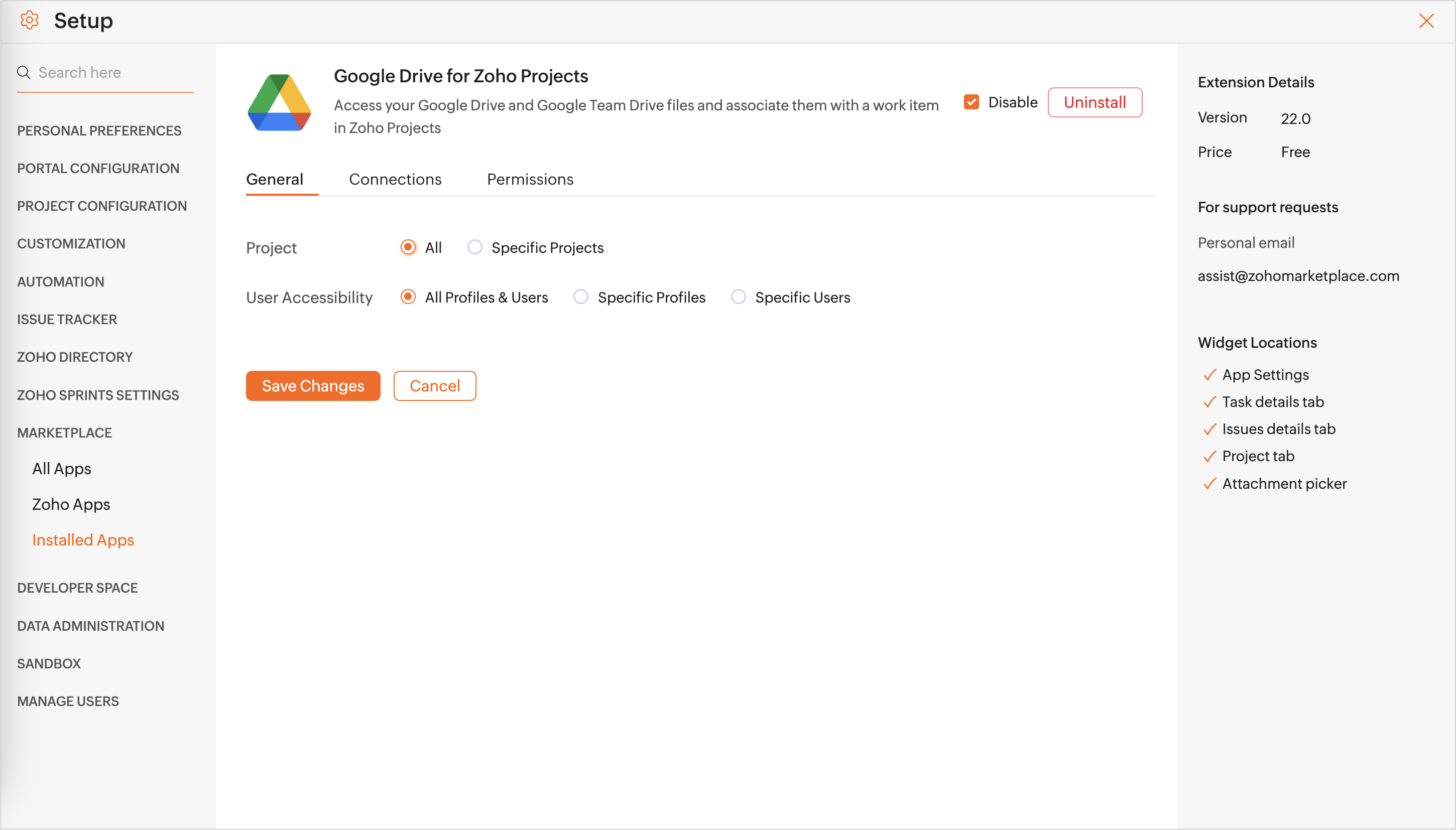Switch to the Connections tab
Viewport: 1456px width, 830px height.
395,179
